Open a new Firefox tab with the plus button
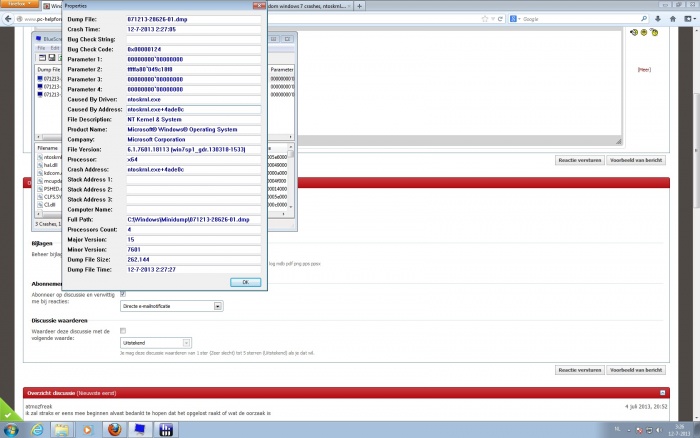This screenshot has width=700, height=438. click(359, 6)
